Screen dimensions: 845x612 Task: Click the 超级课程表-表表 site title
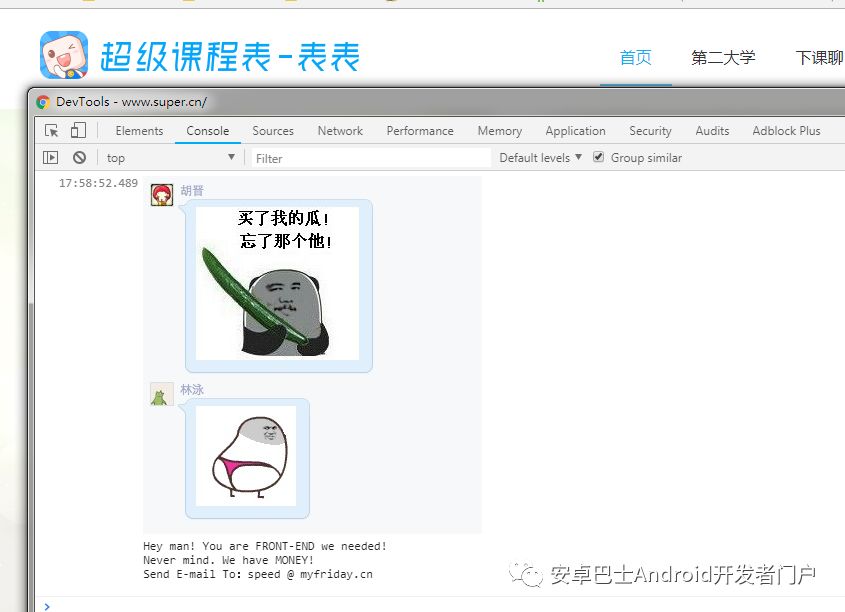[x=230, y=57]
